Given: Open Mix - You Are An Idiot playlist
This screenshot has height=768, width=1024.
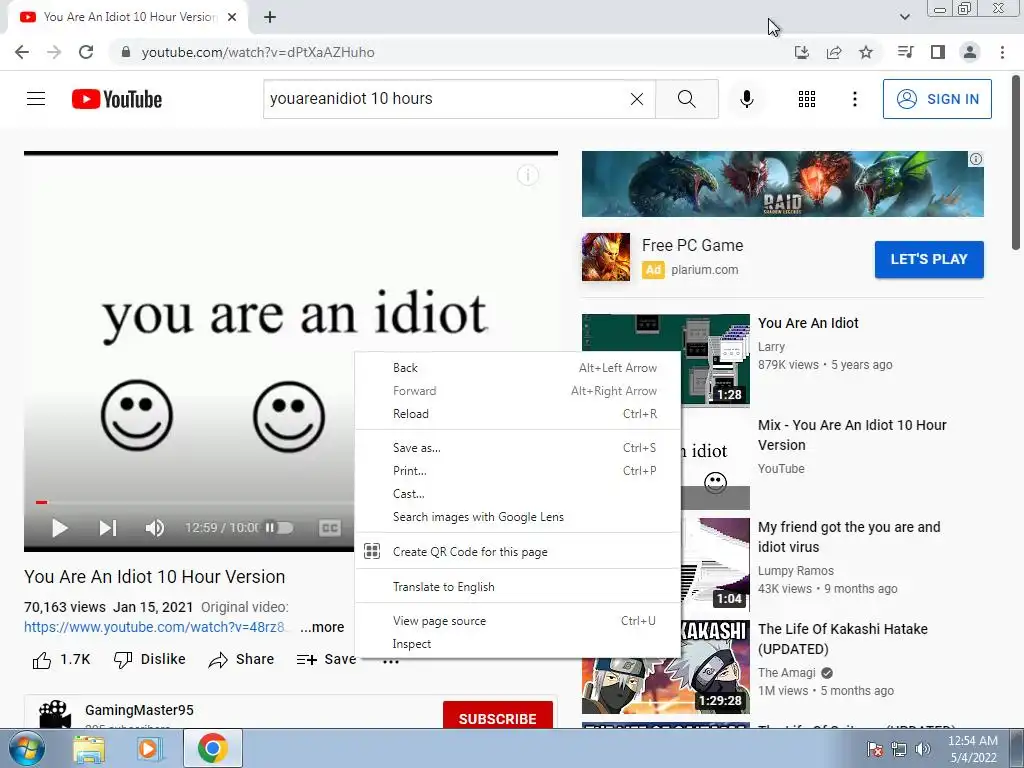Looking at the screenshot, I should (x=852, y=435).
